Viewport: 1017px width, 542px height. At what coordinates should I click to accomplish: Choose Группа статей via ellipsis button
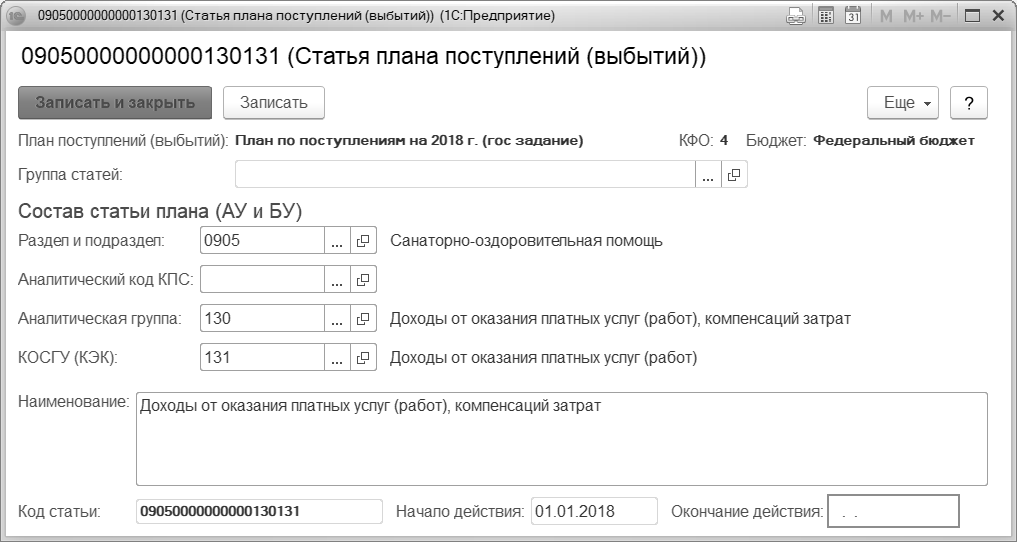coord(708,174)
